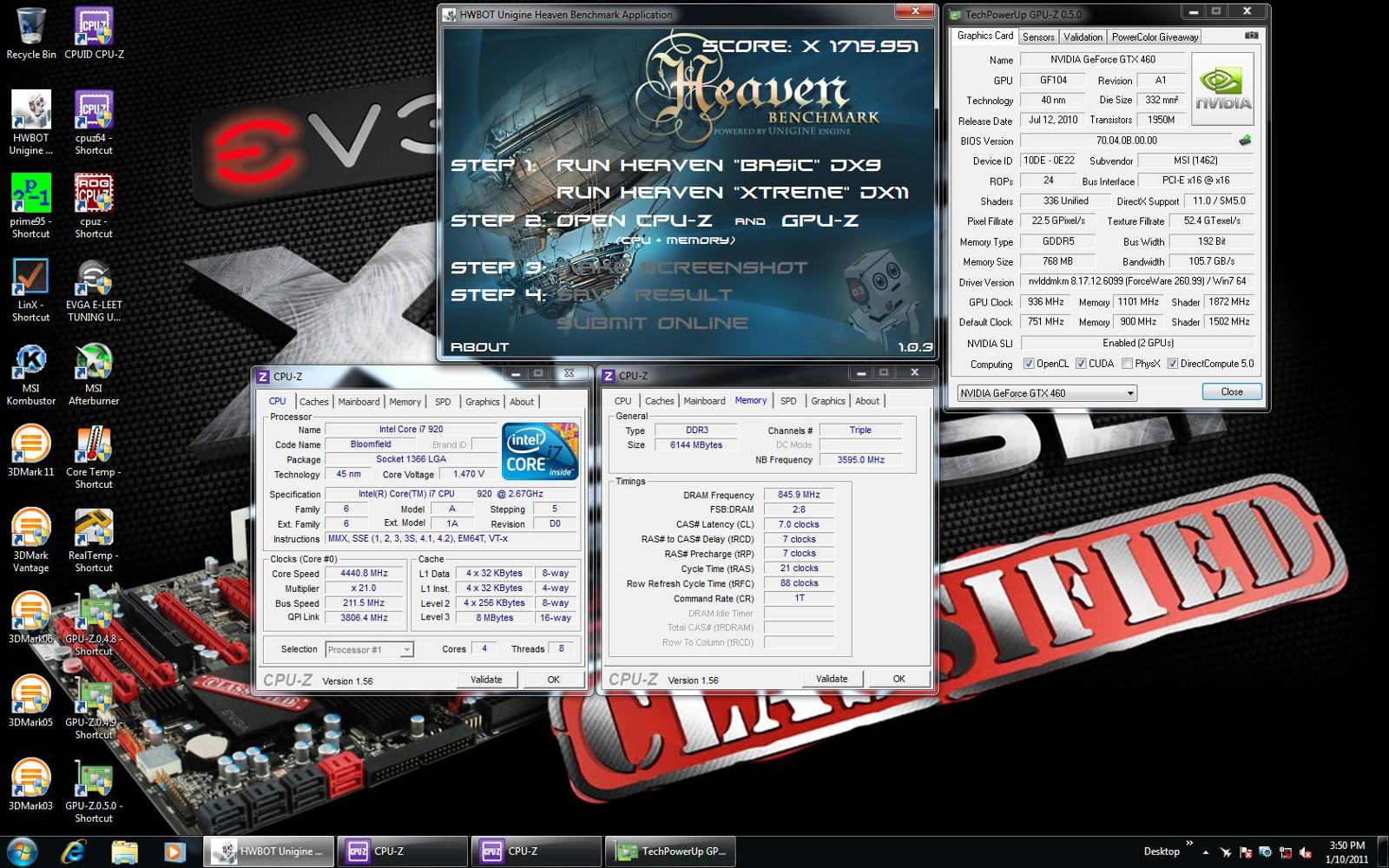Toggle the OpenCL checkbox in GPU-Z
This screenshot has height=868, width=1389.
[x=1029, y=364]
